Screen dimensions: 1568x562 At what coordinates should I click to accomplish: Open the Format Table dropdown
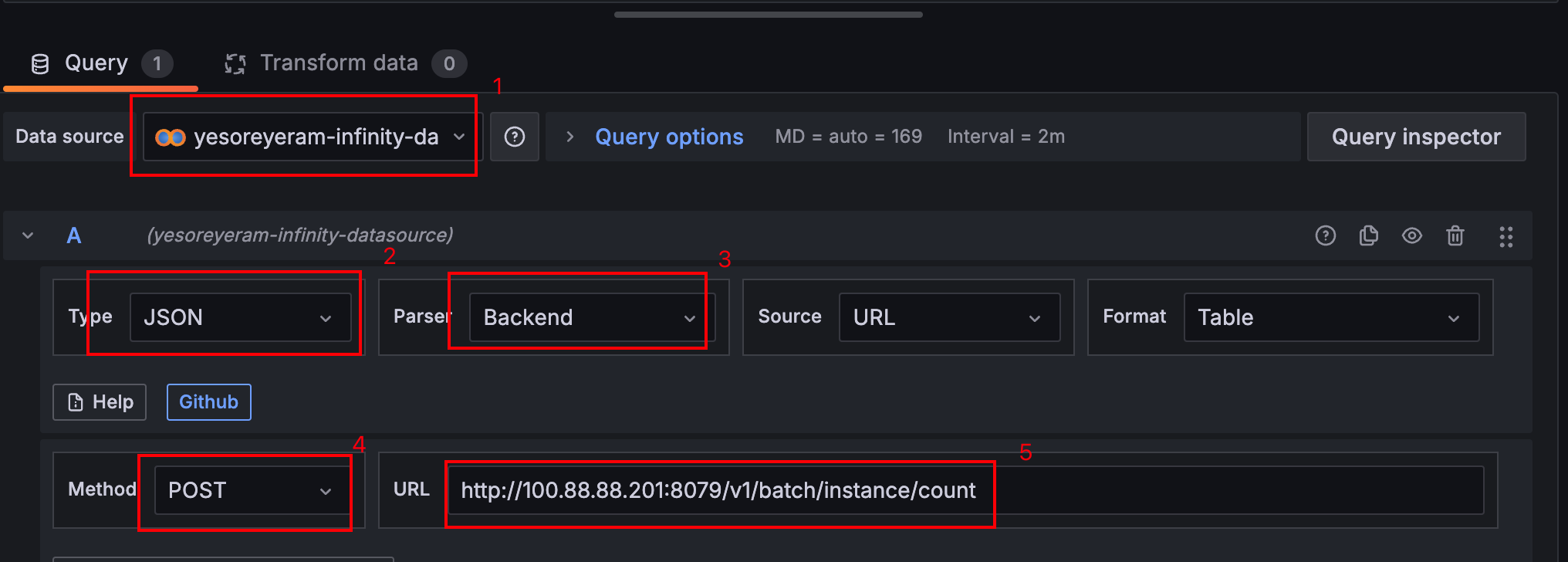1331,317
